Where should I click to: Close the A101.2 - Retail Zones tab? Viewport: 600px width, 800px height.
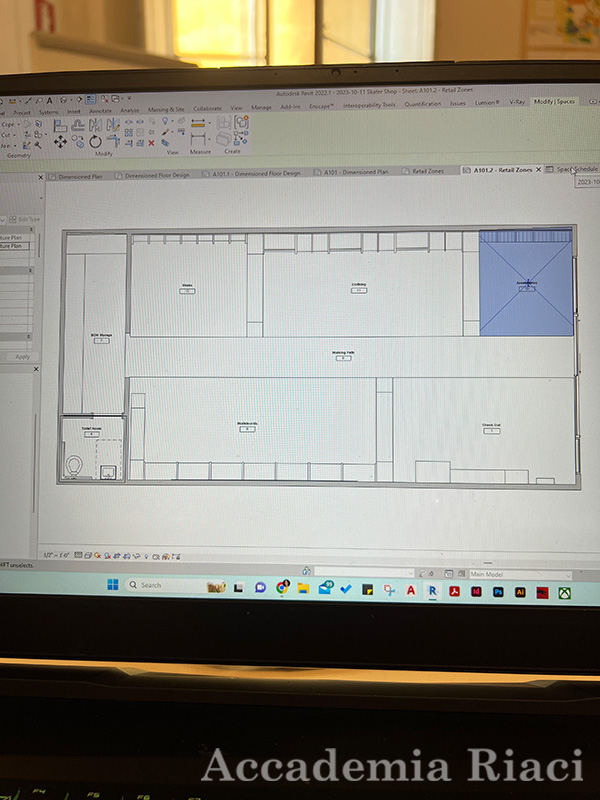[538, 169]
